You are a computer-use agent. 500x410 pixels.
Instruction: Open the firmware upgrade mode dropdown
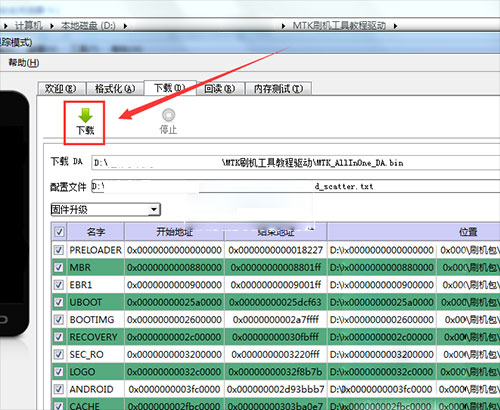[105, 210]
